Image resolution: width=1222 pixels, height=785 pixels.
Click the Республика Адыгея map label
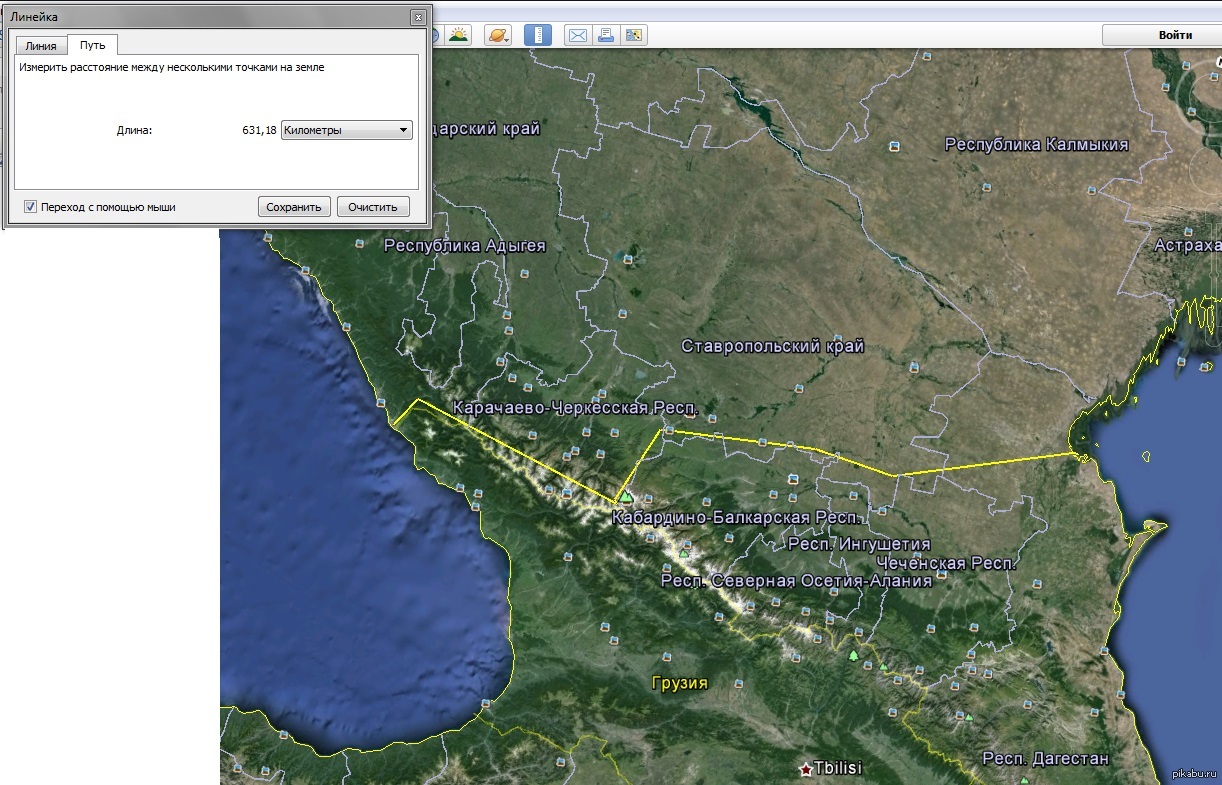coord(465,246)
